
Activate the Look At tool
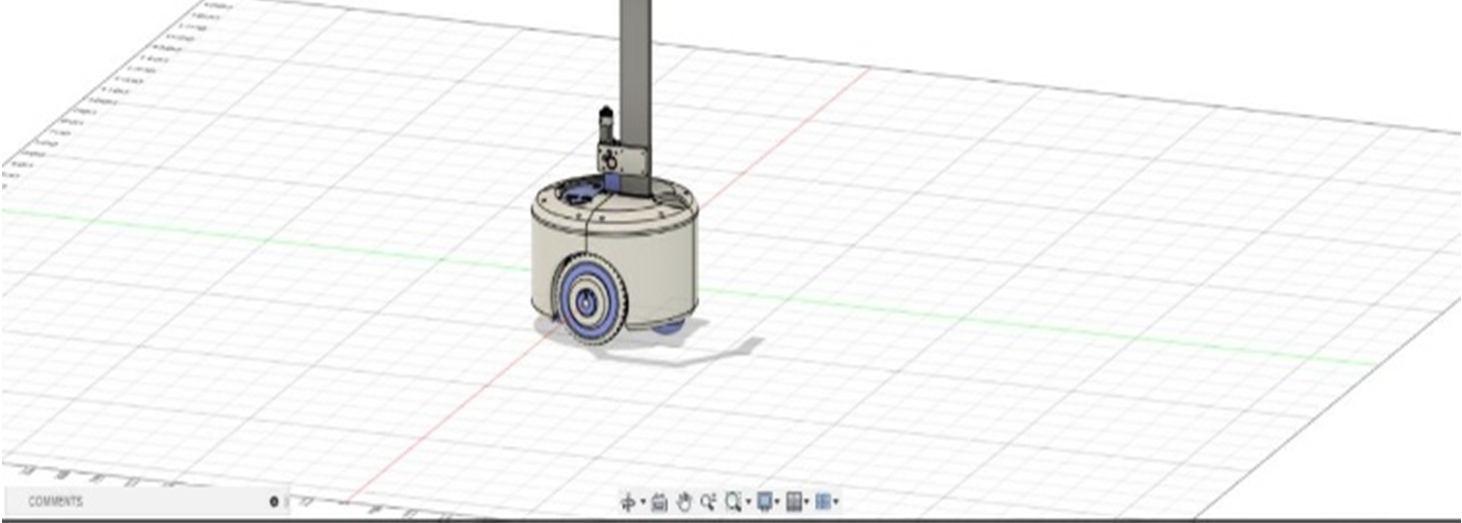click(x=659, y=502)
